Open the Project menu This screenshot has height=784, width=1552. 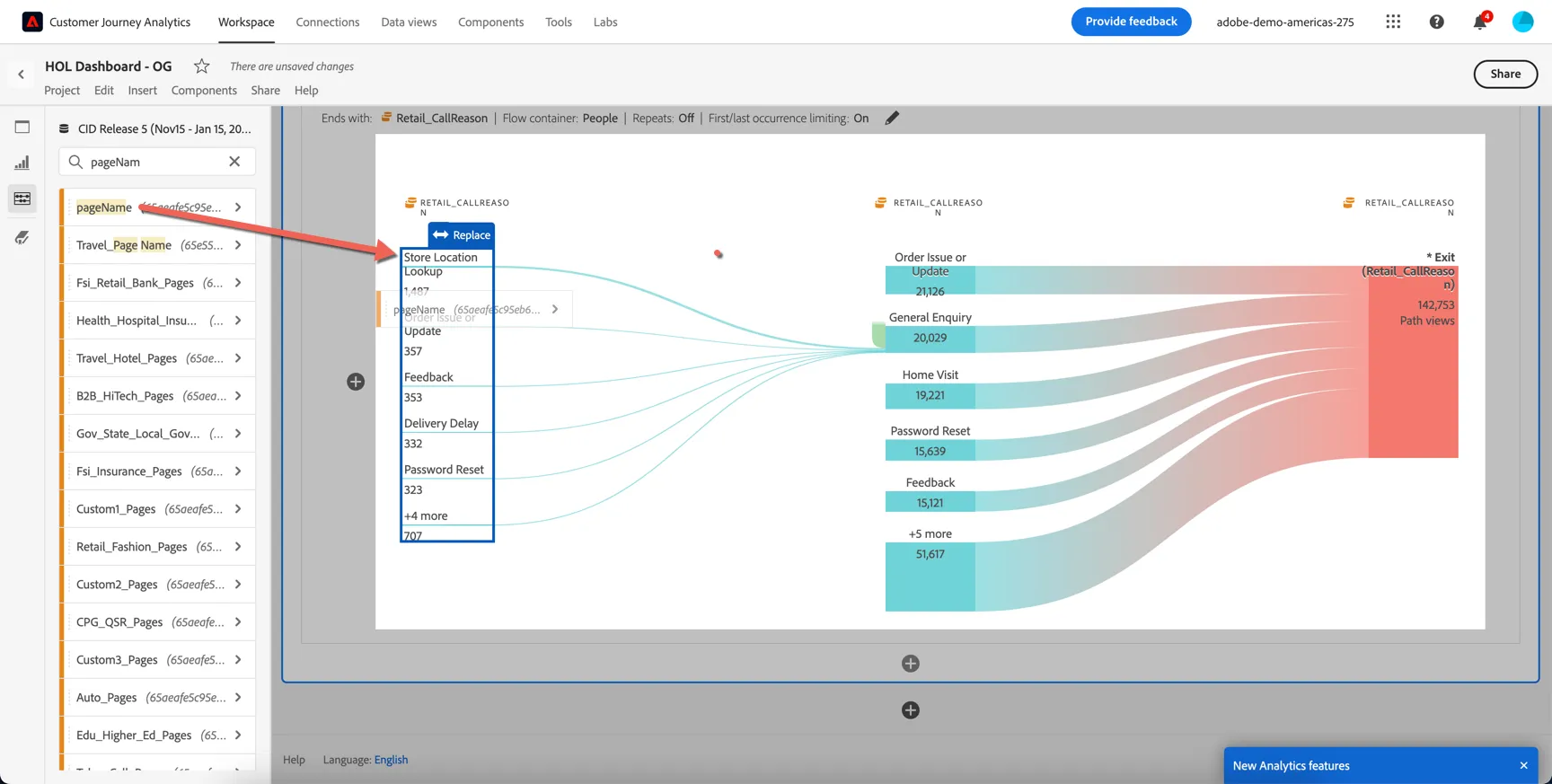62,90
